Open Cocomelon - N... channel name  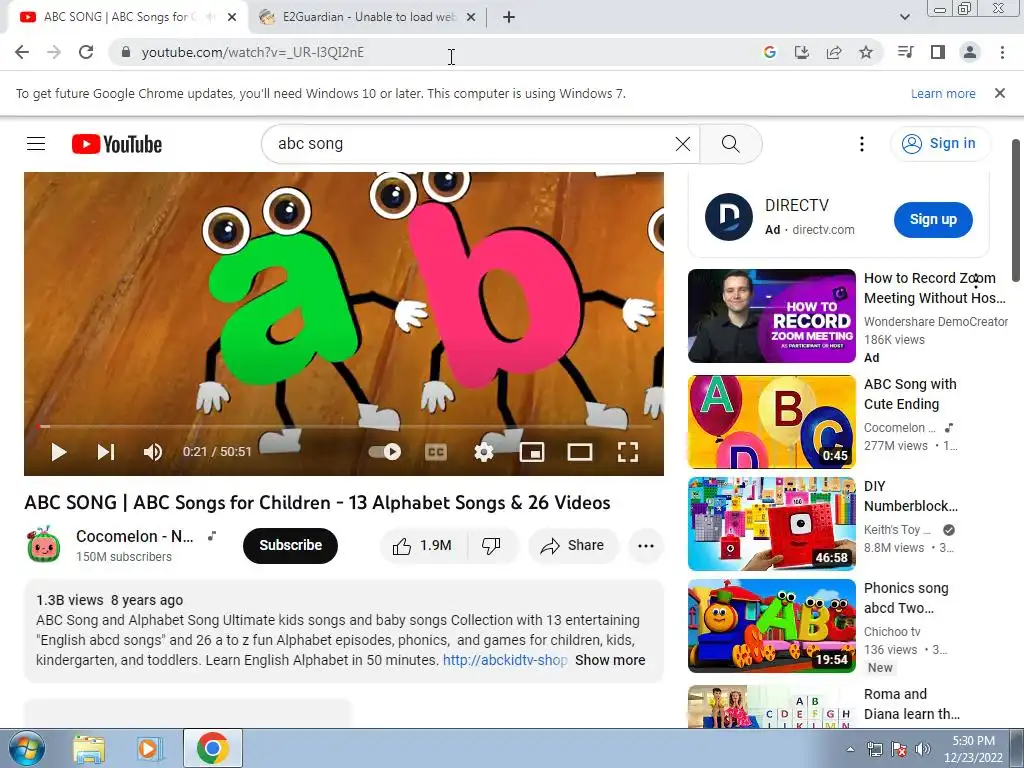tap(135, 536)
